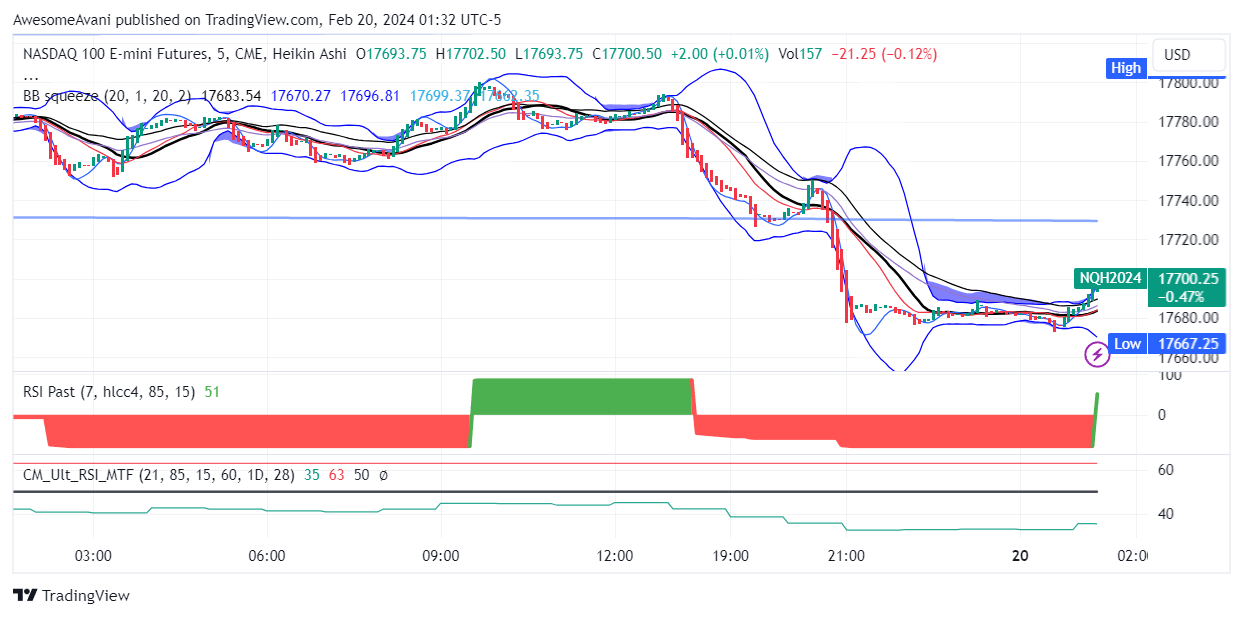Click the 17667.25 low price value
The width and height of the screenshot is (1243, 617).
click(x=1188, y=344)
